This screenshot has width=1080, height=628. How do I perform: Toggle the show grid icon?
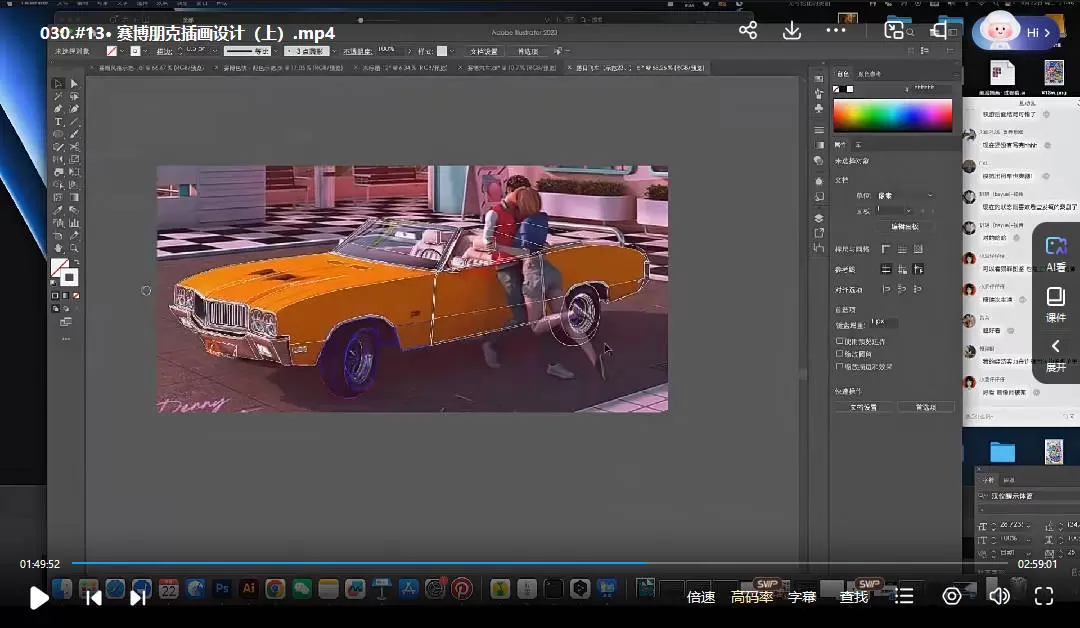pos(902,249)
